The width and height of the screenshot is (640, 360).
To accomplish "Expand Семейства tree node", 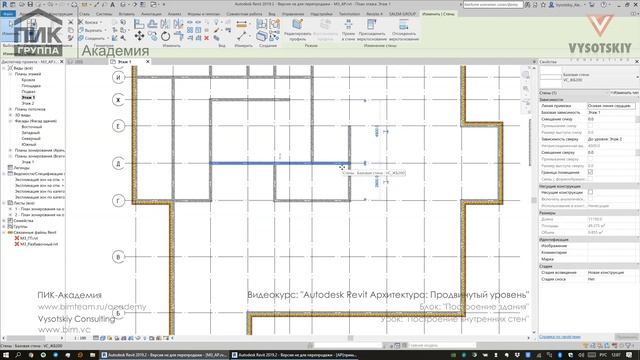I will 4,221.
